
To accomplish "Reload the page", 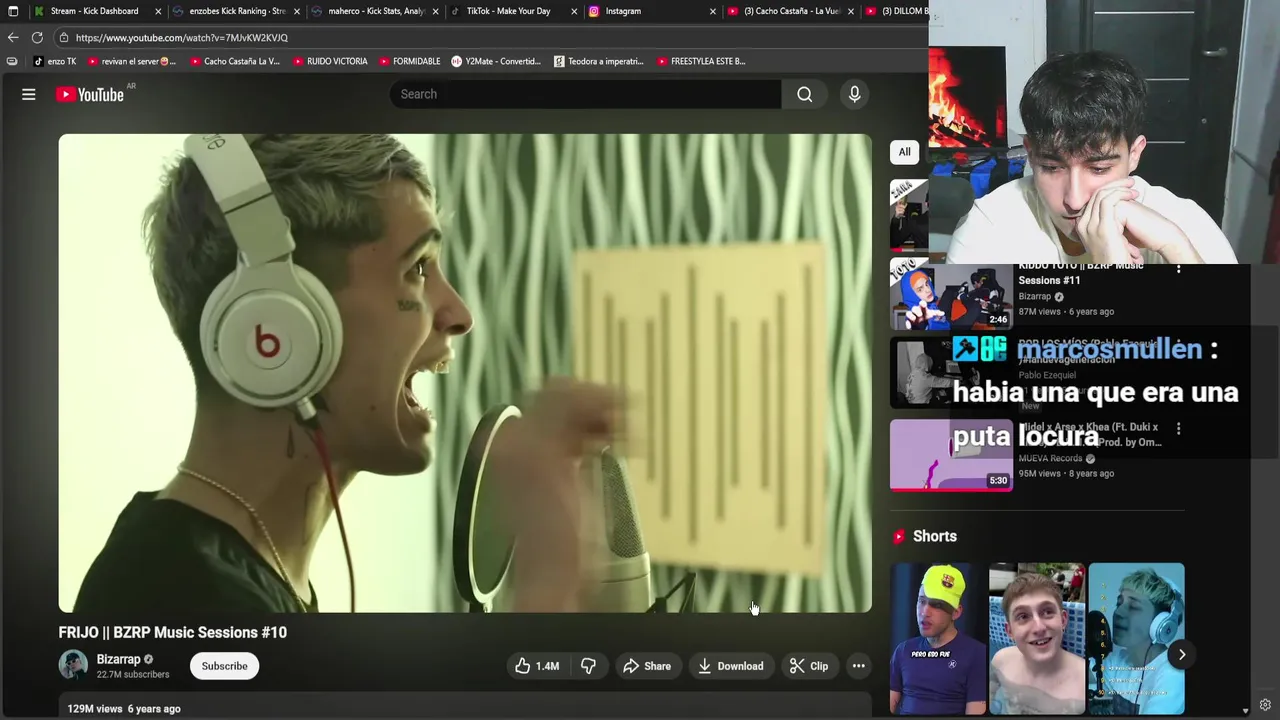I will (x=37, y=37).
